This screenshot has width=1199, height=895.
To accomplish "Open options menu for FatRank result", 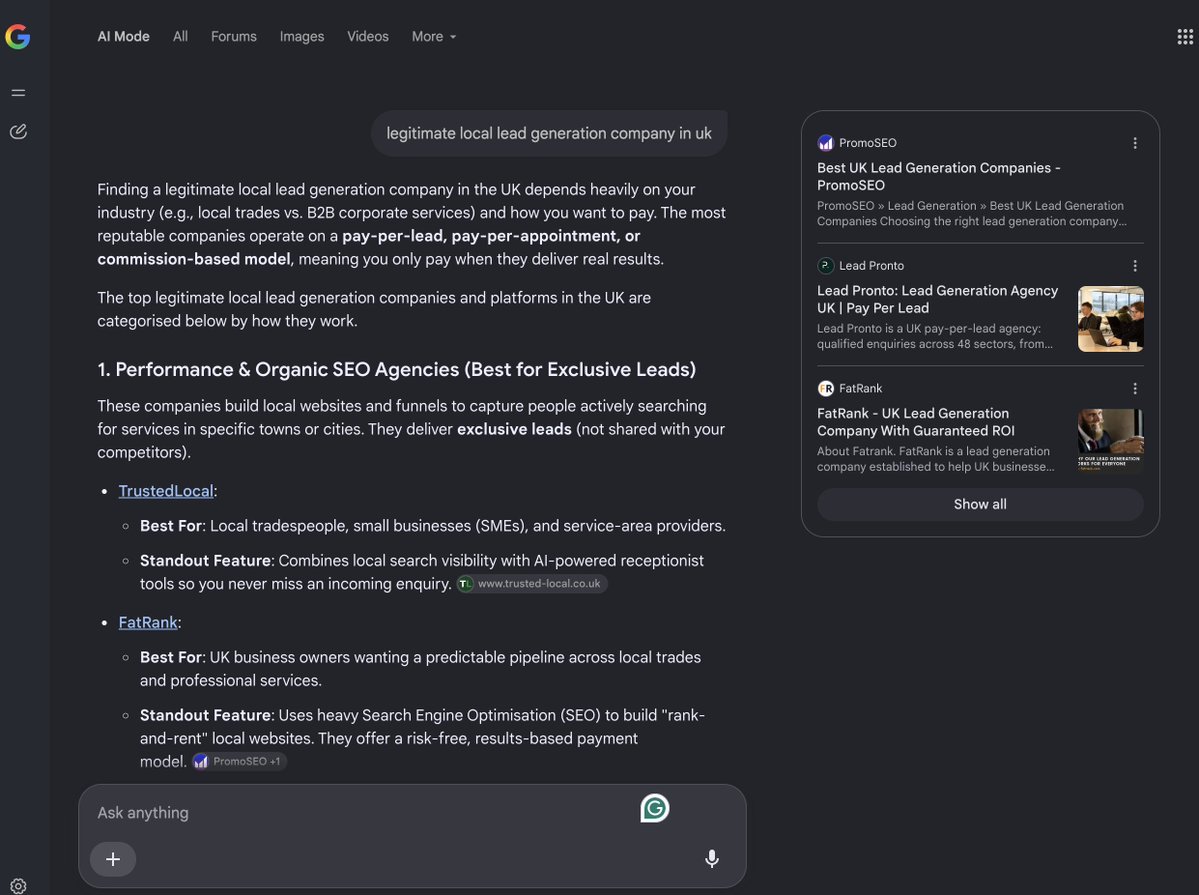I will (1135, 389).
